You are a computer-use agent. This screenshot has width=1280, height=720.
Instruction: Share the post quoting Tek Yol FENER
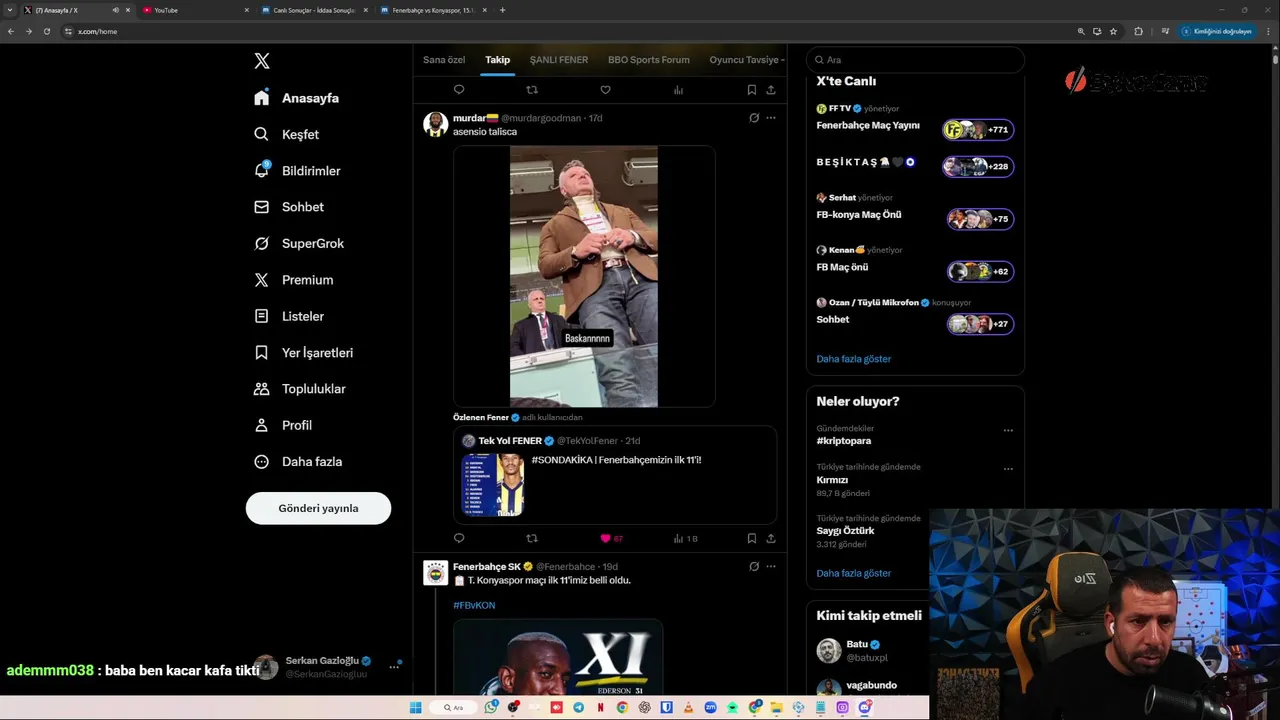[x=771, y=538]
